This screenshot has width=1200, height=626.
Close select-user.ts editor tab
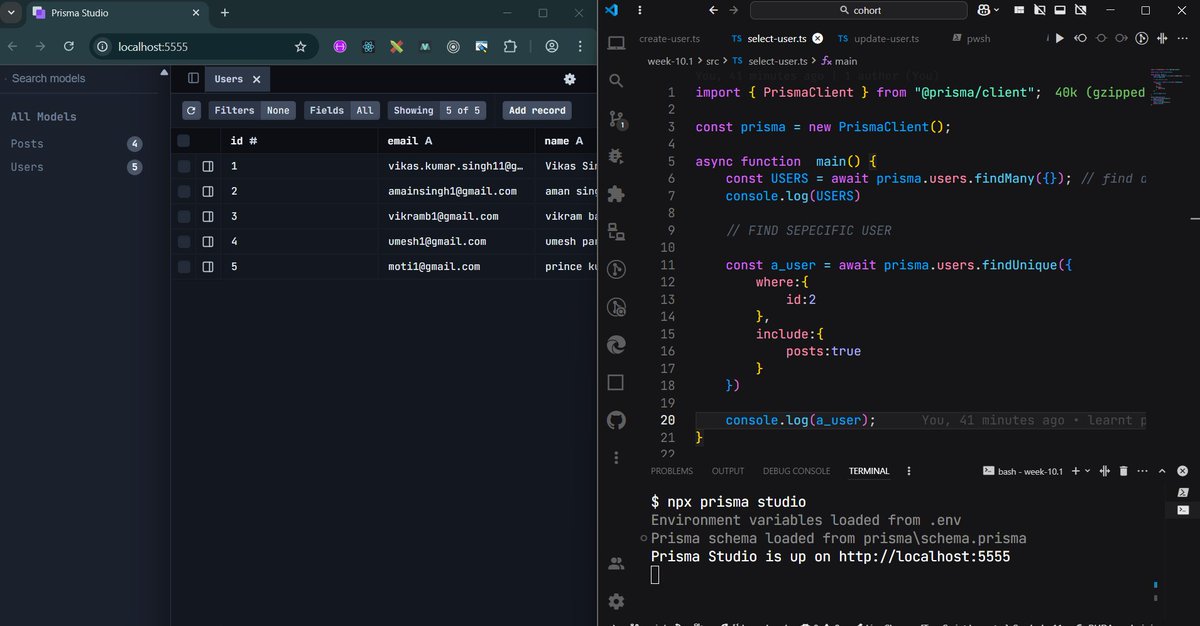[817, 39]
